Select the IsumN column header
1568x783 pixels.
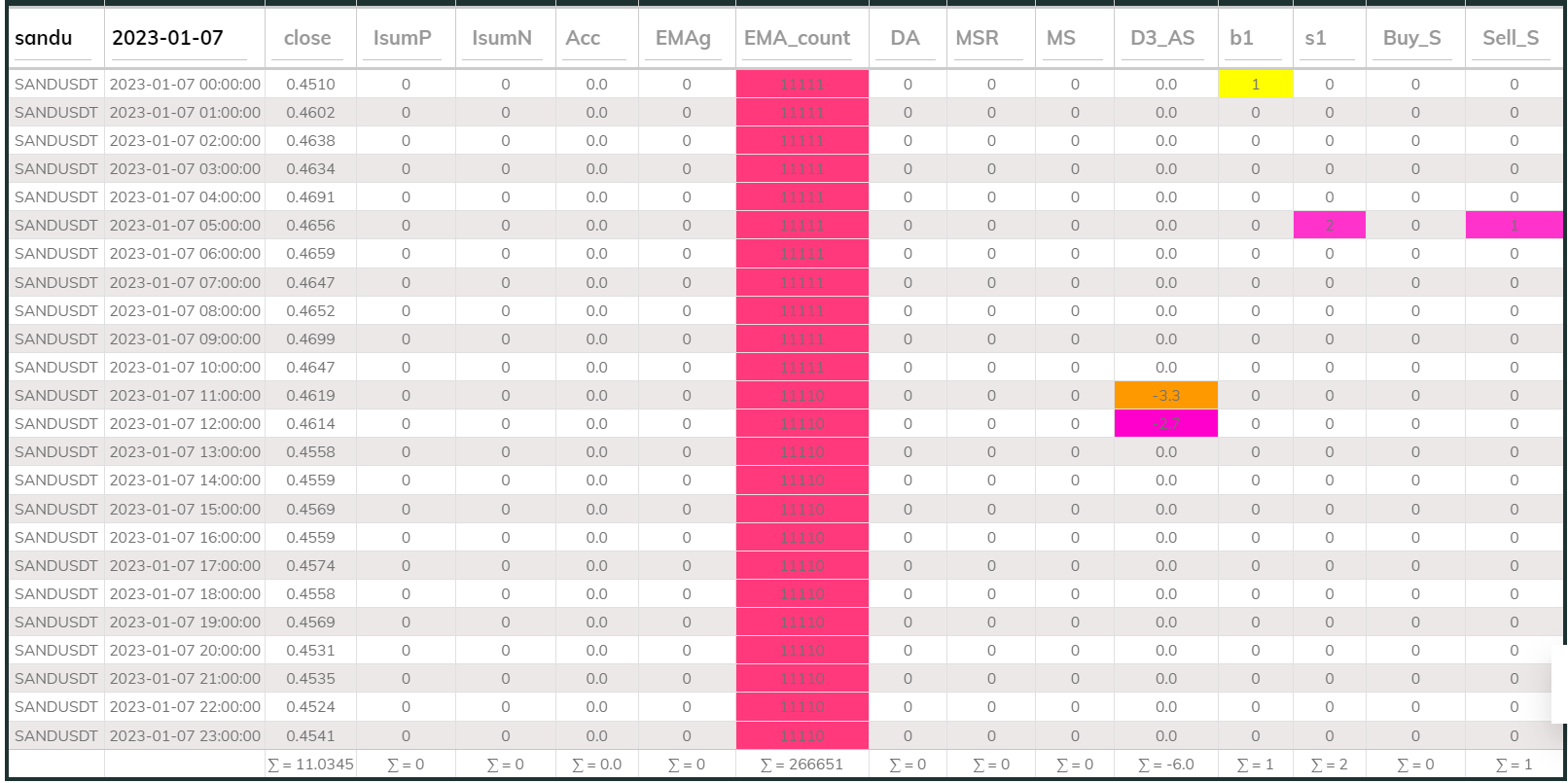click(502, 38)
